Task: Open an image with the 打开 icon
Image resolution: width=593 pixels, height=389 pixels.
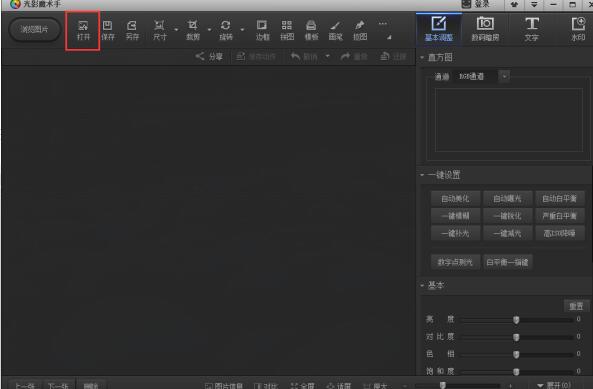Action: pyautogui.click(x=83, y=30)
